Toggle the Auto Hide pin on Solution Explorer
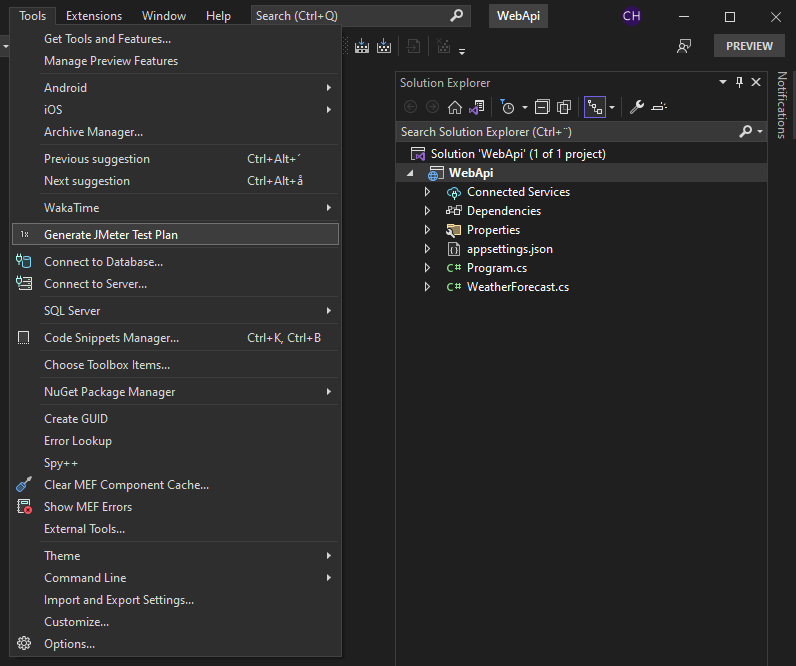 point(739,82)
